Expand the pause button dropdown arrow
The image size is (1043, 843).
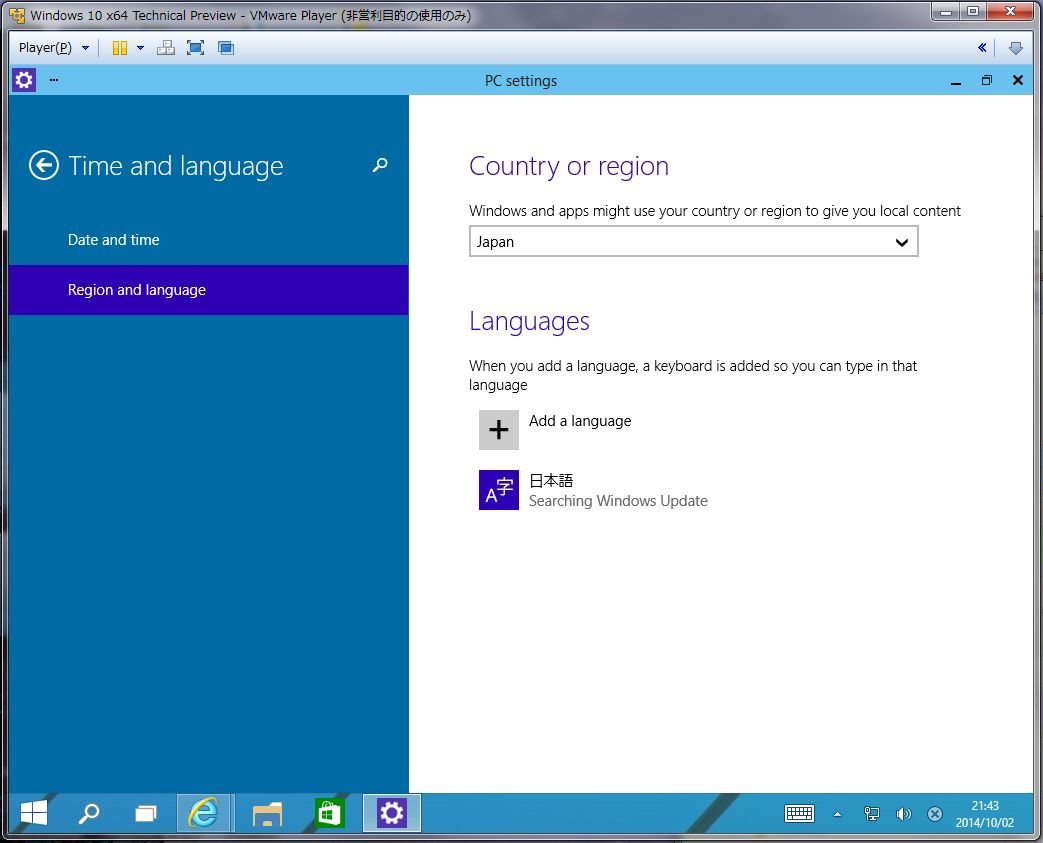click(140, 48)
